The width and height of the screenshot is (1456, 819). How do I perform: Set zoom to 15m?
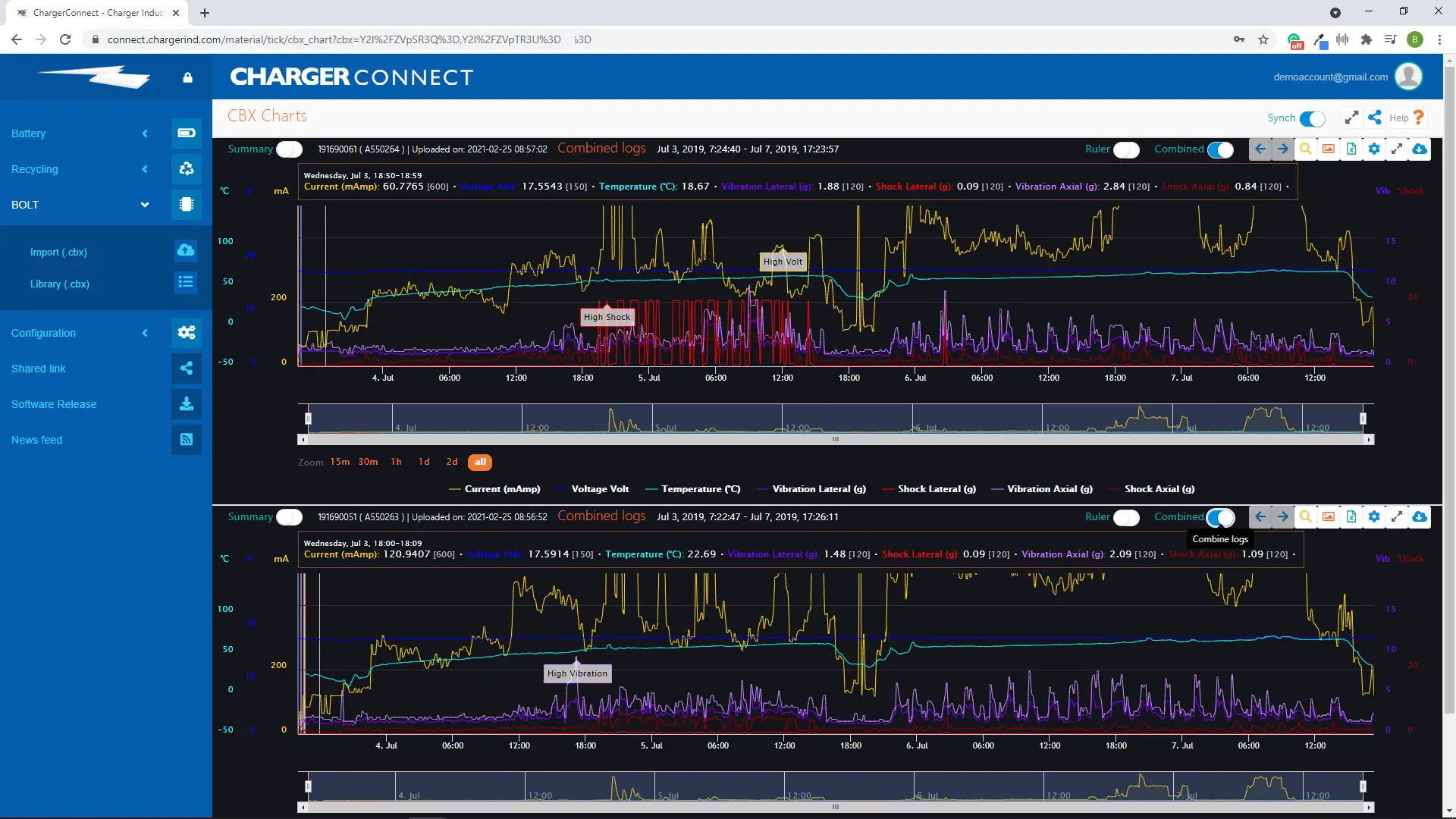click(x=340, y=462)
